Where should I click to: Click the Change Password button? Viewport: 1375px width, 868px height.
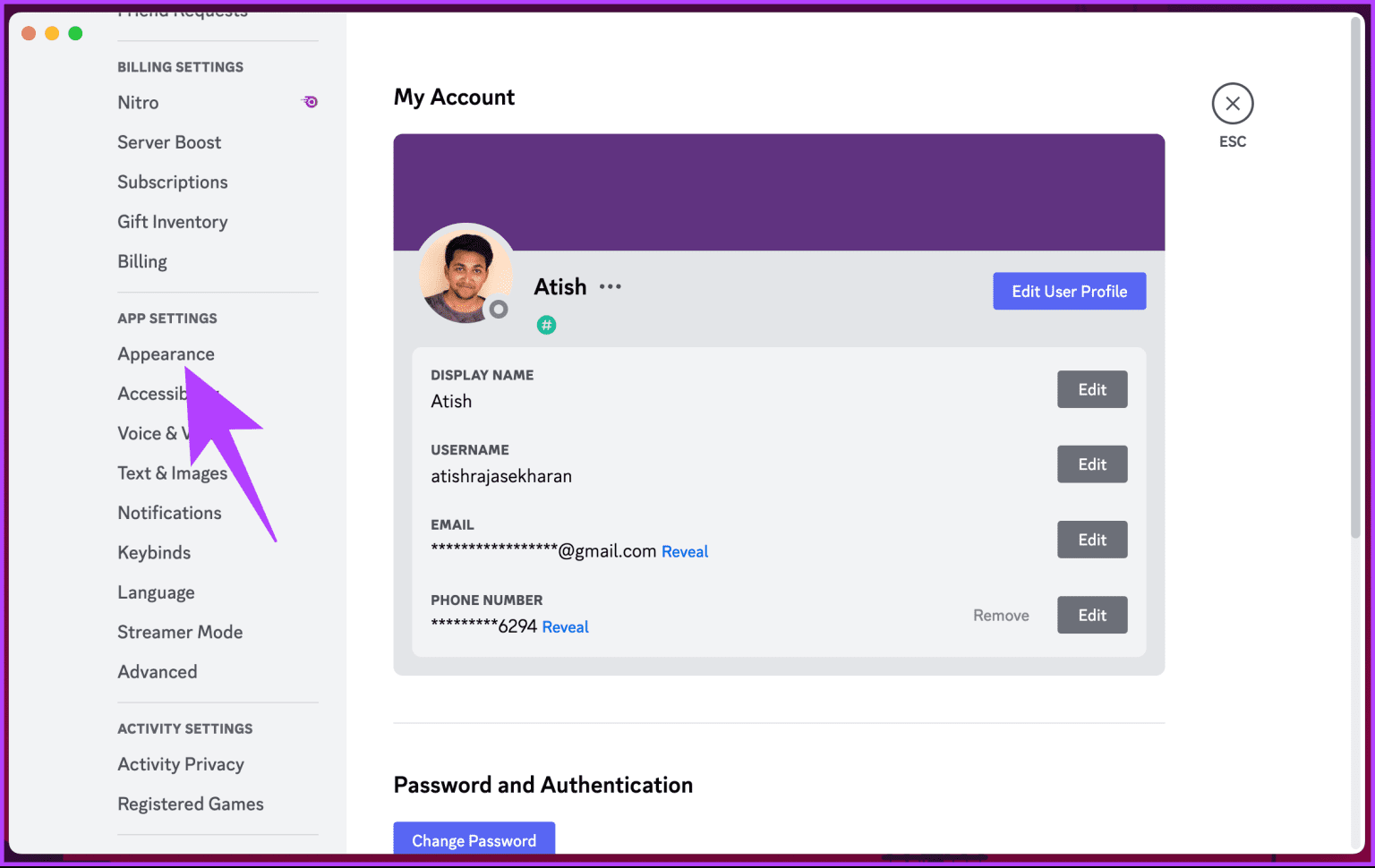coord(474,840)
